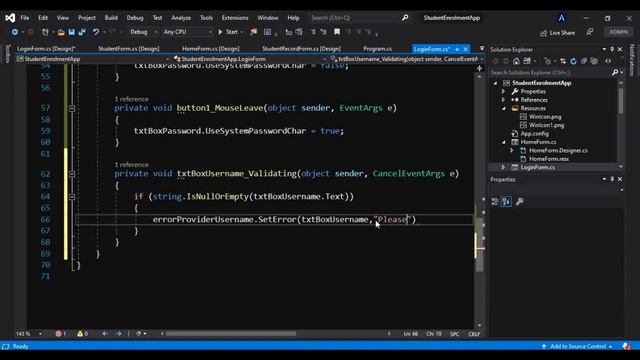Viewport: 640px width, 360px height.
Task: Select WinIcon.png in Solution Explorer
Action: coord(545,117)
